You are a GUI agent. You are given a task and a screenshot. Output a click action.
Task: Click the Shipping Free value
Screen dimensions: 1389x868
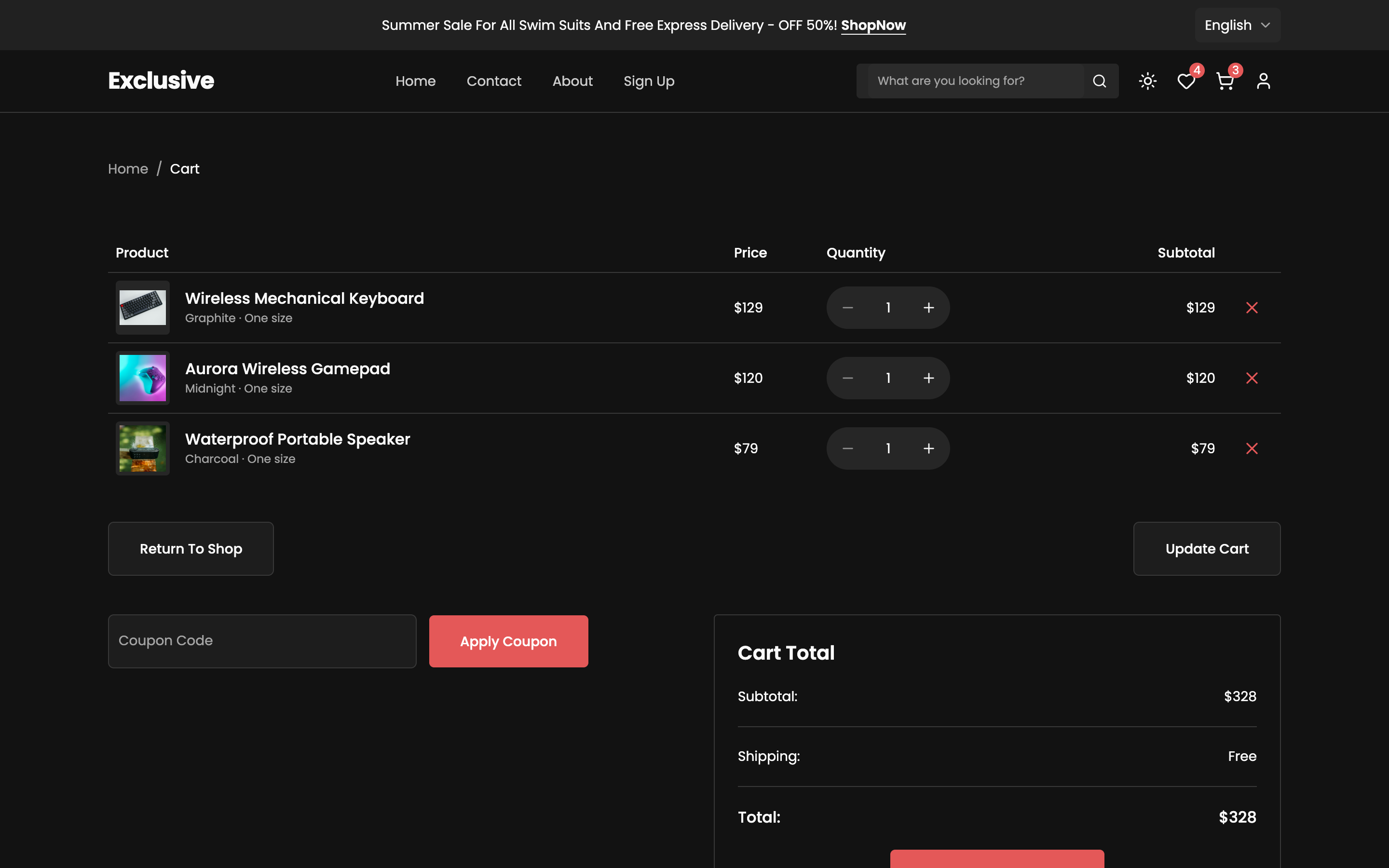pos(1241,757)
